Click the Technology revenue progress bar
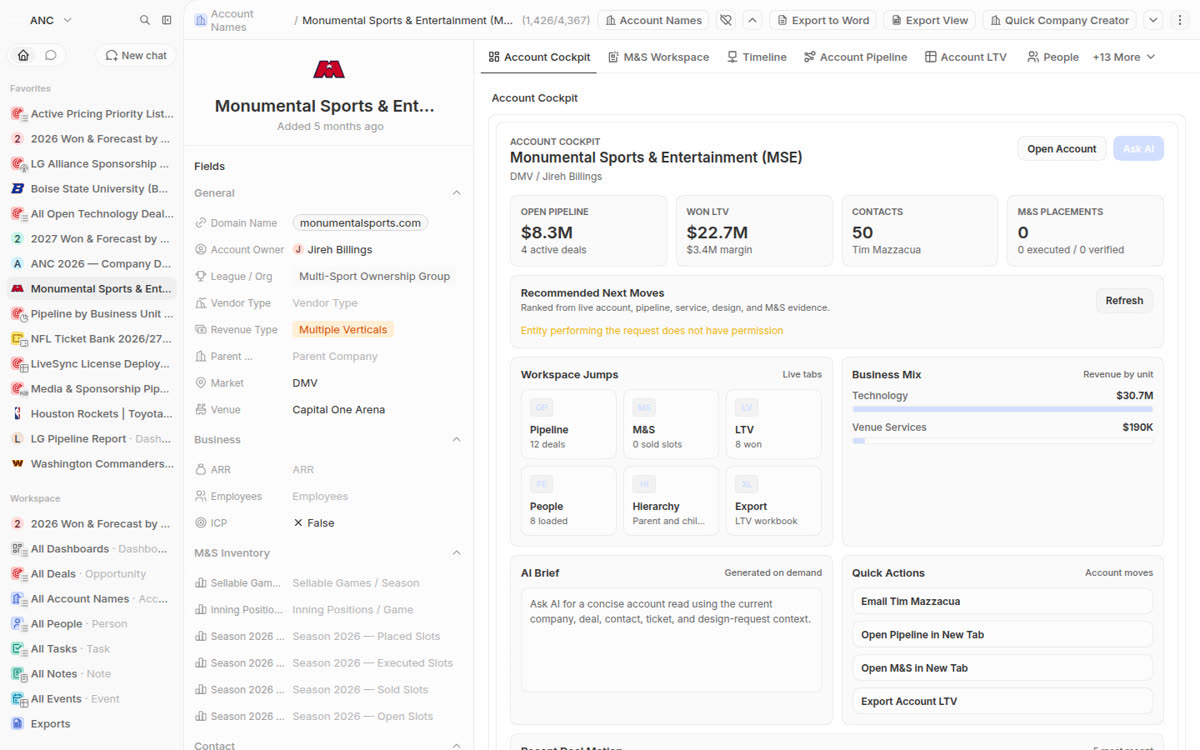Viewport: 1200px width, 750px height. pos(1002,409)
